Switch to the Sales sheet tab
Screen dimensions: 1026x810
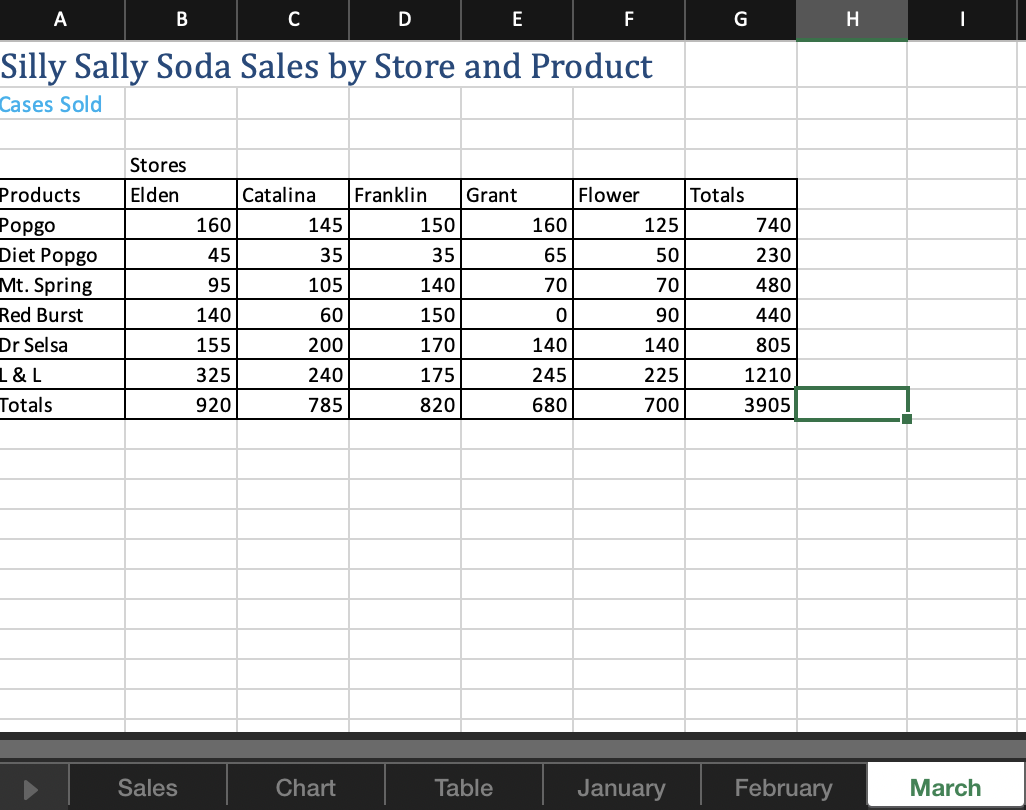click(x=146, y=787)
